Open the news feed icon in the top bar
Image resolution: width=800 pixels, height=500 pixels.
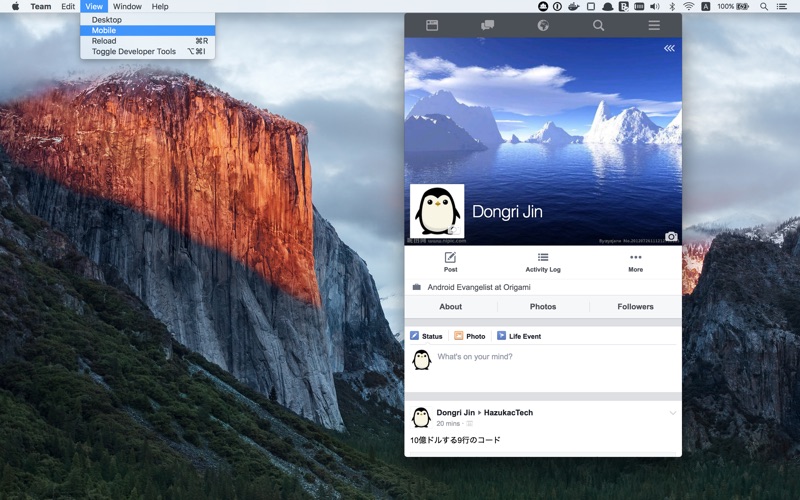432,26
